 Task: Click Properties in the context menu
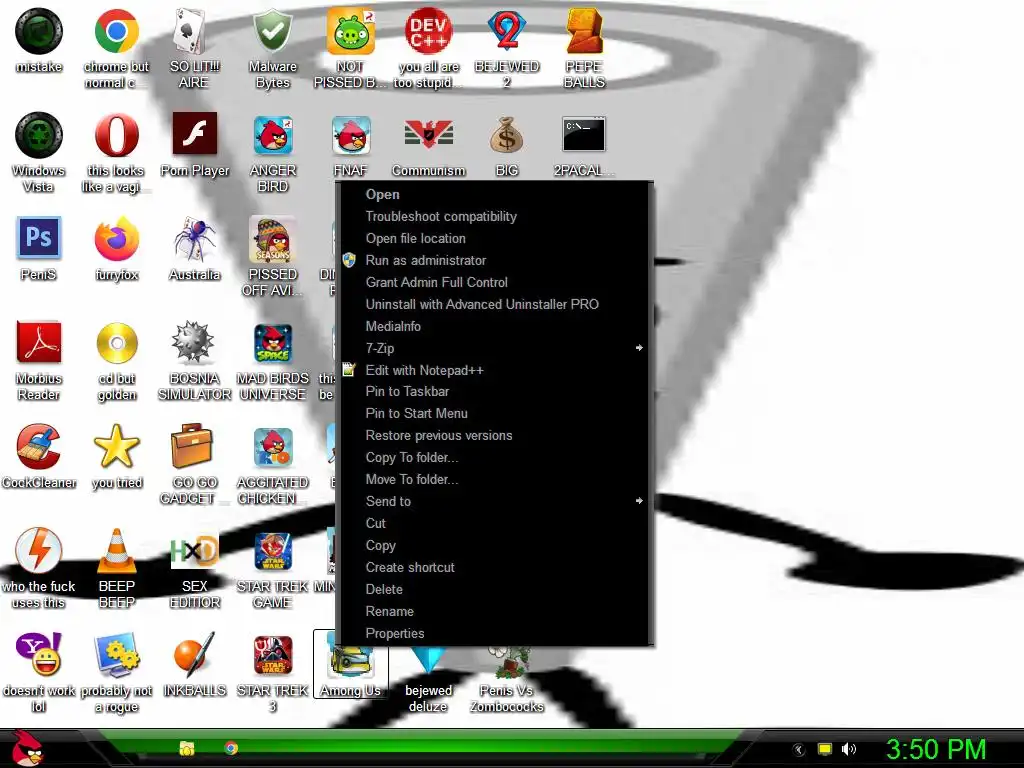[494, 633]
